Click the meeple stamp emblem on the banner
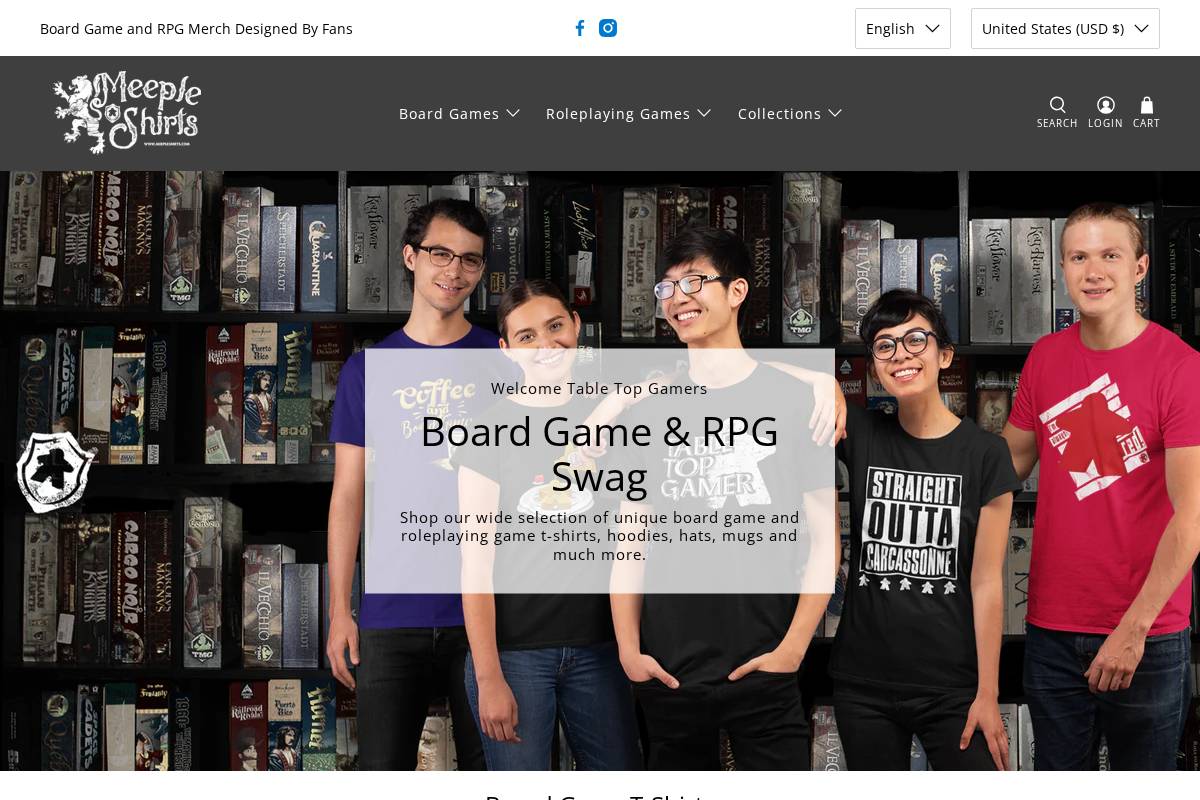Viewport: 1200px width, 800px height. click(x=55, y=472)
